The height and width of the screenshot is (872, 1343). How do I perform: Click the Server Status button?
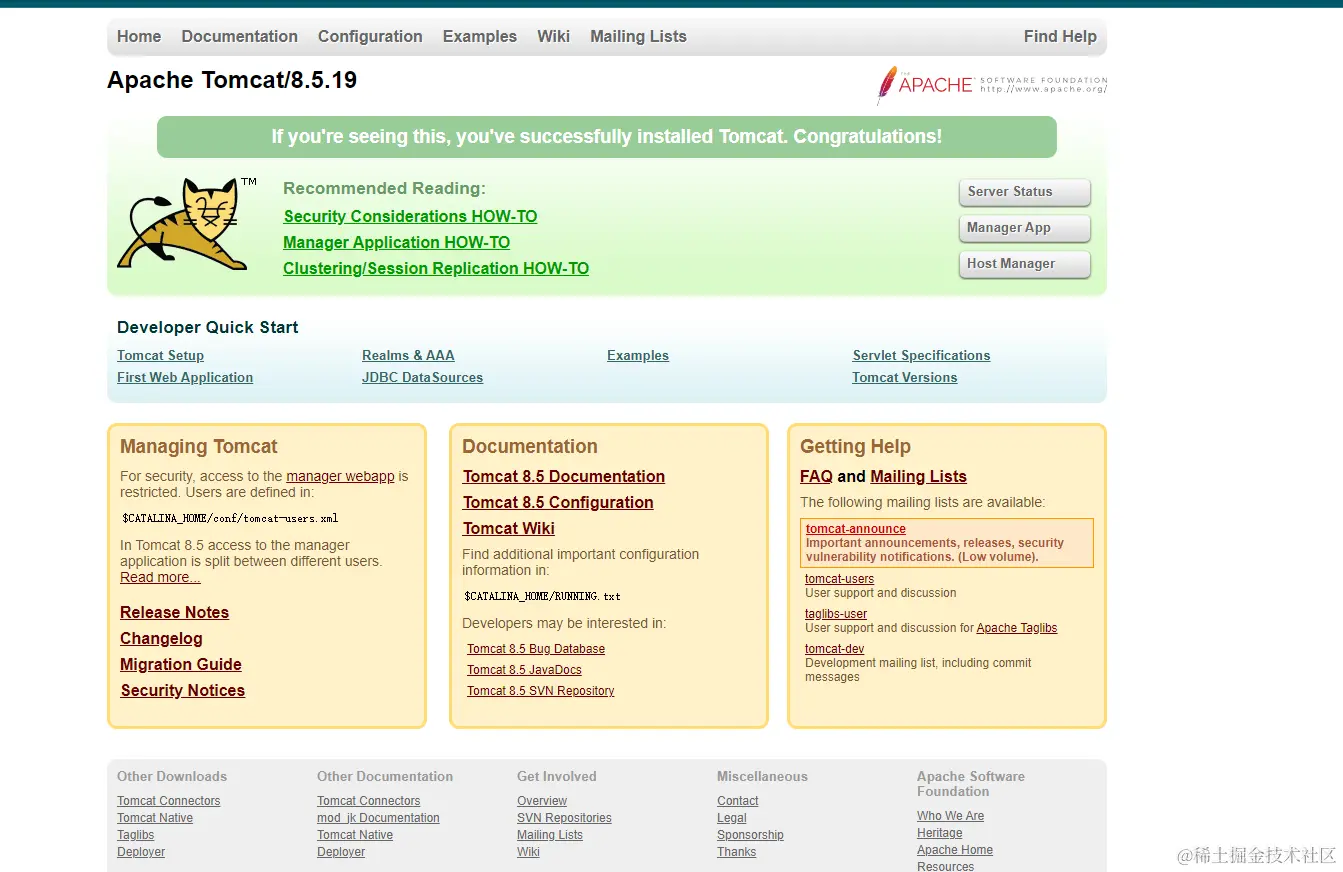click(1024, 192)
